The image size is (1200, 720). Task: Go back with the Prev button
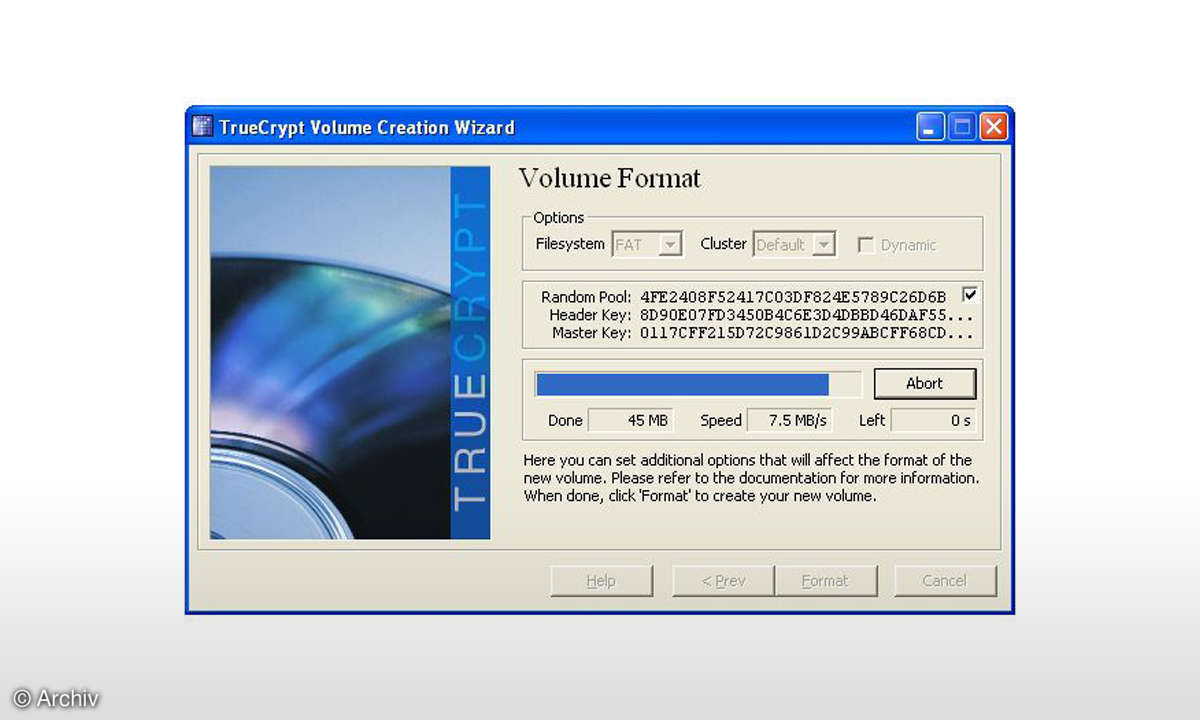click(x=722, y=581)
